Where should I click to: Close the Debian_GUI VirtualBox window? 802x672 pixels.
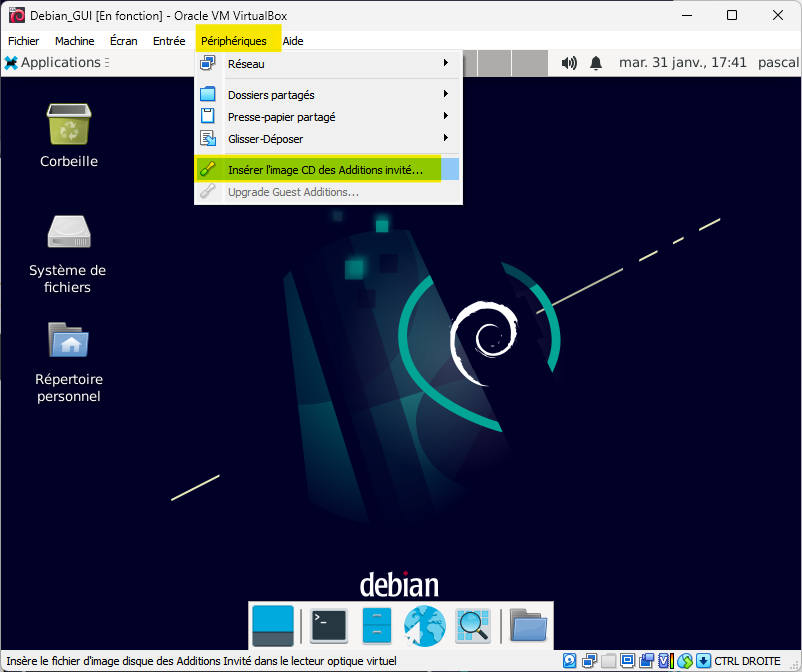tap(778, 15)
